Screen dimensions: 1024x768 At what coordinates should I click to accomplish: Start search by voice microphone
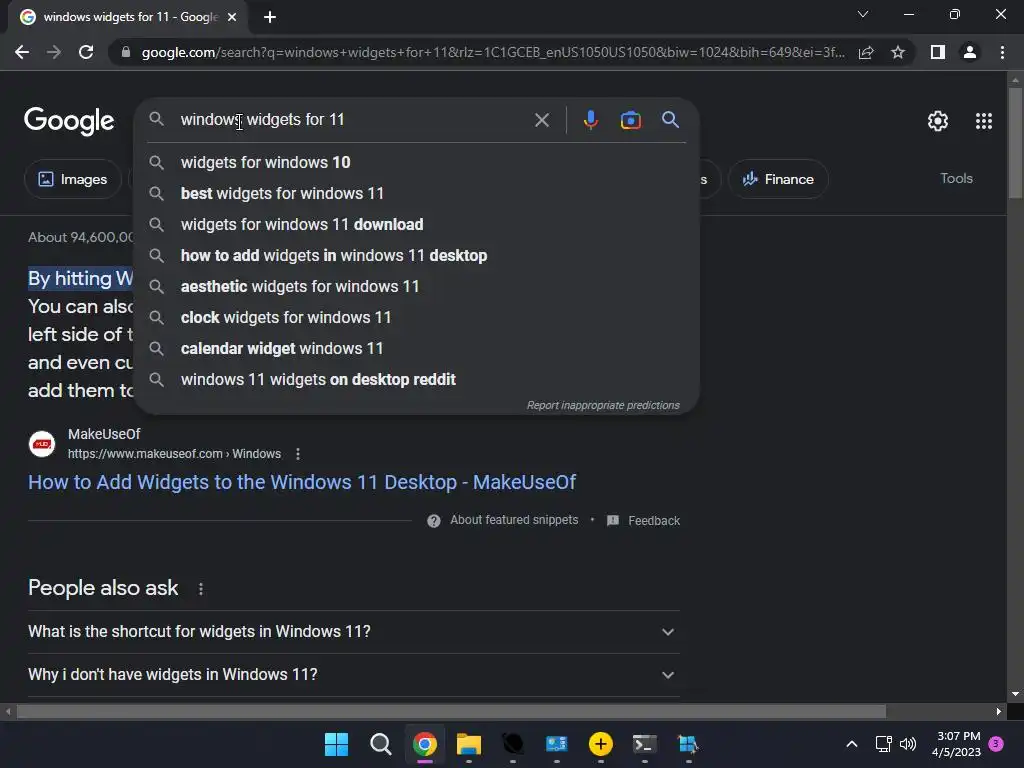coord(590,120)
